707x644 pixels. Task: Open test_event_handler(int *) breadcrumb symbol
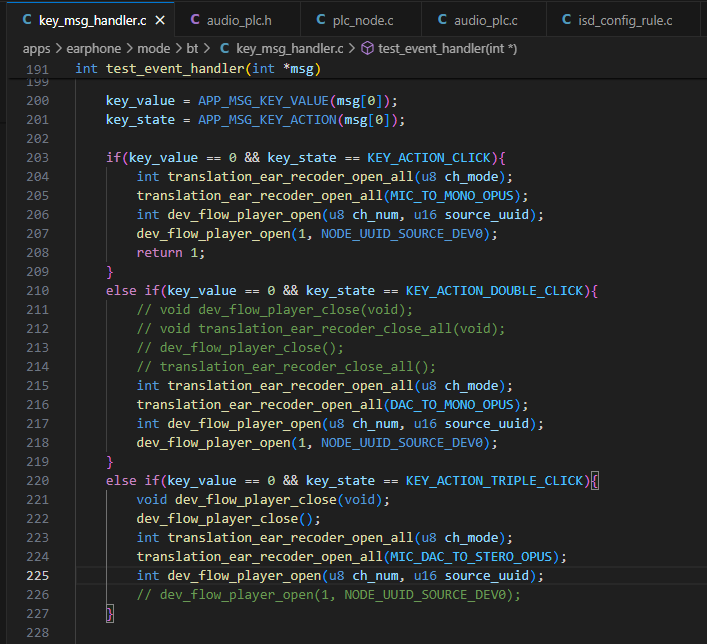pyautogui.click(x=447, y=49)
